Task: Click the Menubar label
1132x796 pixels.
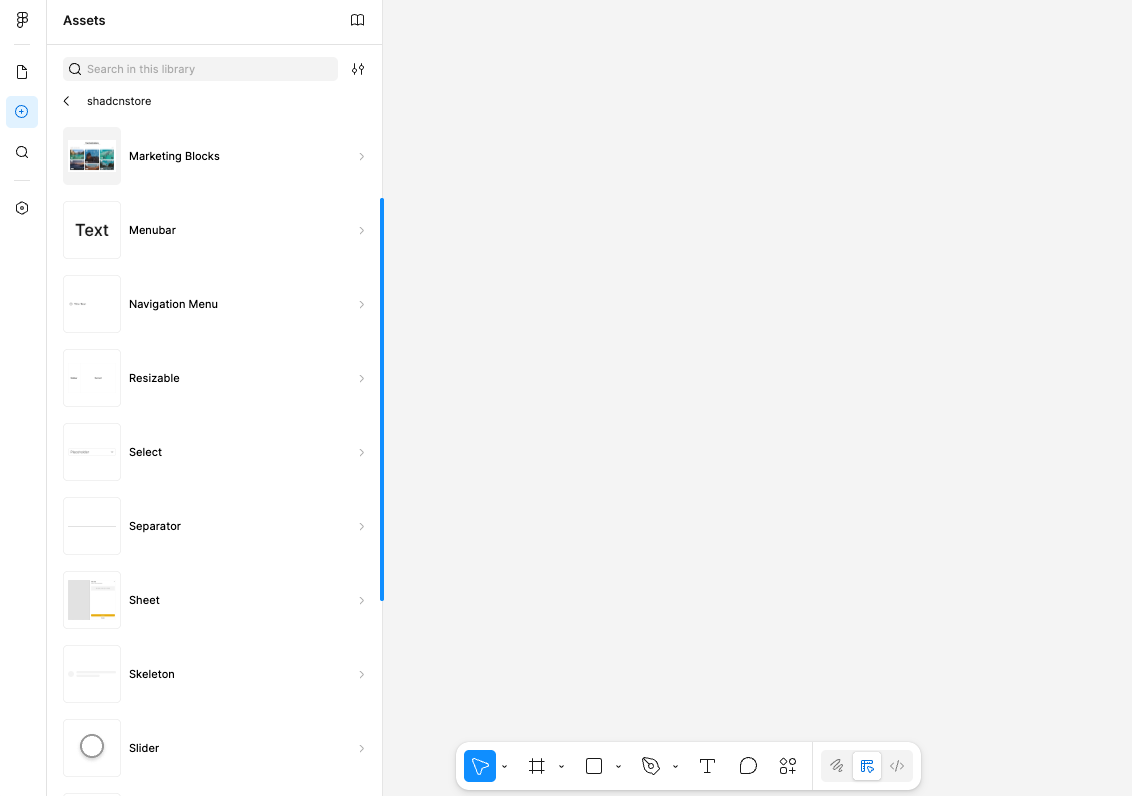Action: click(152, 230)
